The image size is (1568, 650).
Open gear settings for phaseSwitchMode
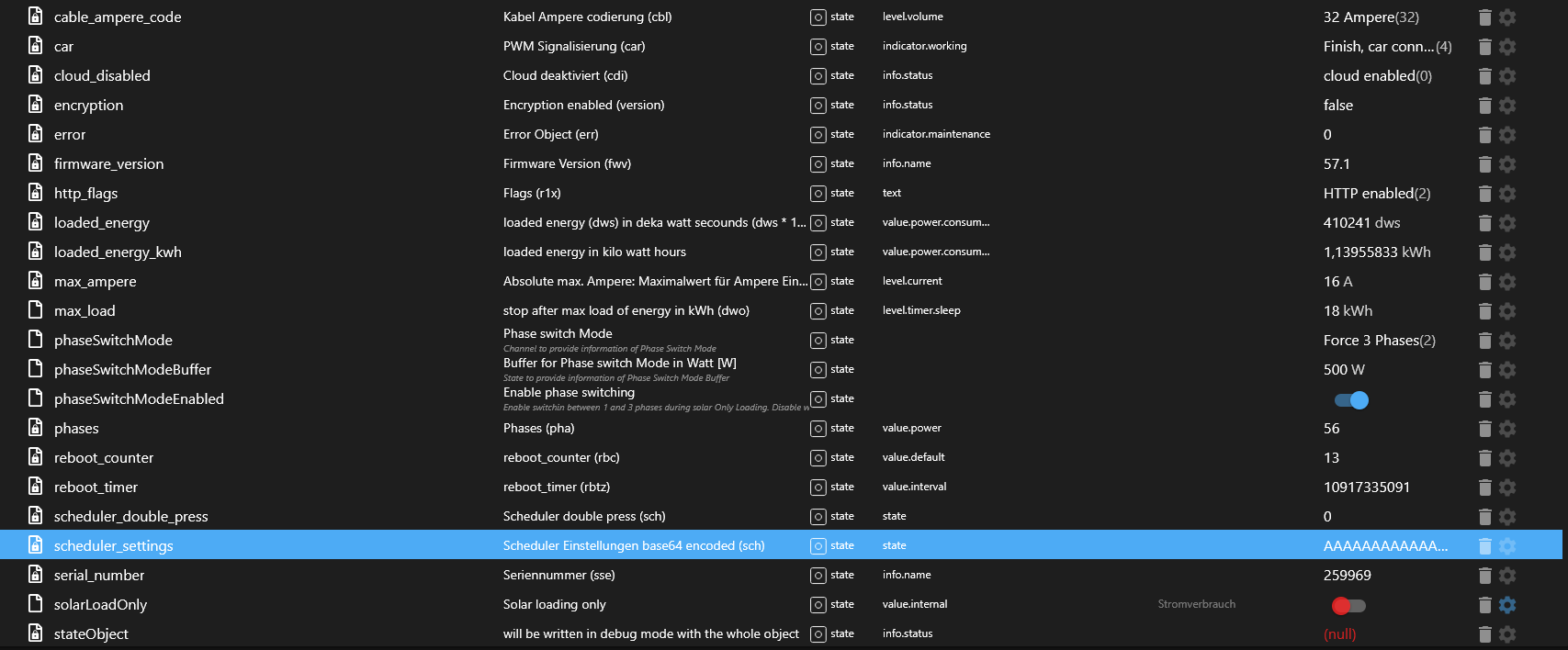click(x=1507, y=341)
